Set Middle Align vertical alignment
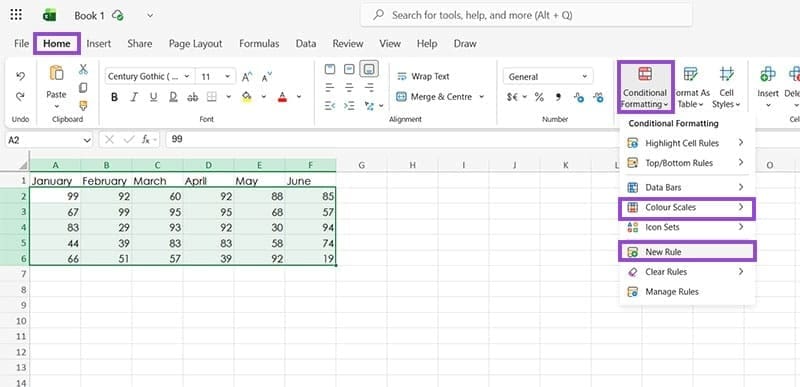The height and width of the screenshot is (387, 800). (349, 69)
